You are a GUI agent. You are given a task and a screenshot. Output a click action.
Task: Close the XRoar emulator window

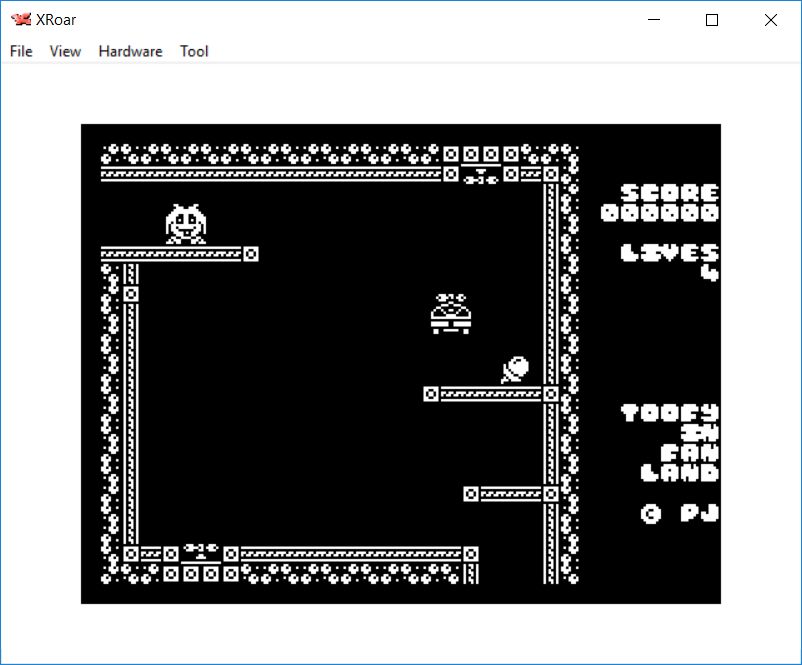(x=770, y=20)
